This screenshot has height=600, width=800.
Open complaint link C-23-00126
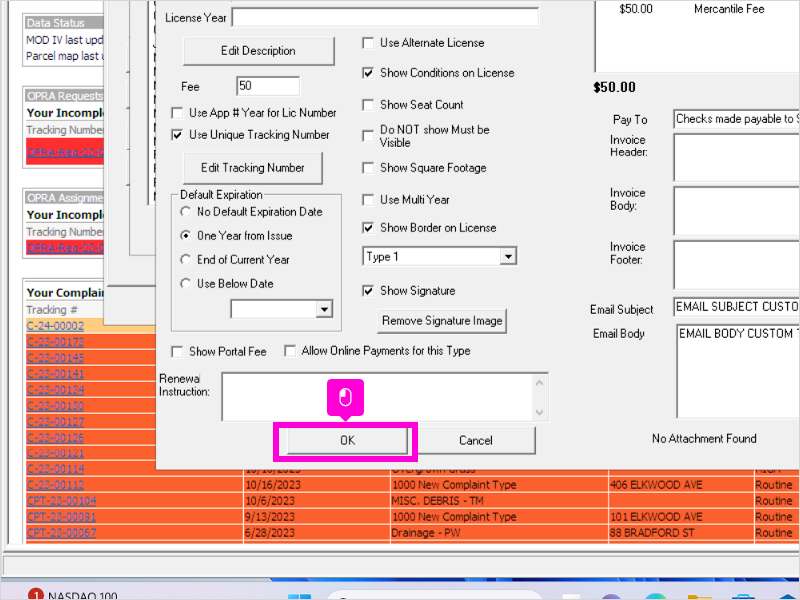55,437
